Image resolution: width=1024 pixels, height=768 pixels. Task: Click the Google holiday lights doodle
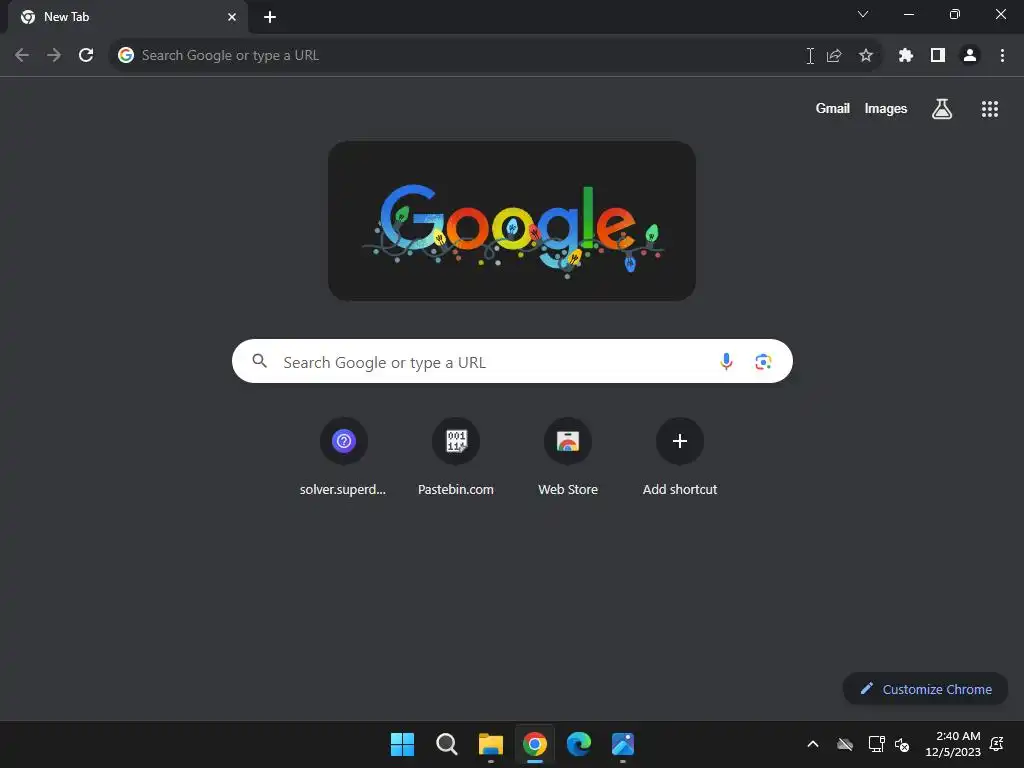pos(512,221)
